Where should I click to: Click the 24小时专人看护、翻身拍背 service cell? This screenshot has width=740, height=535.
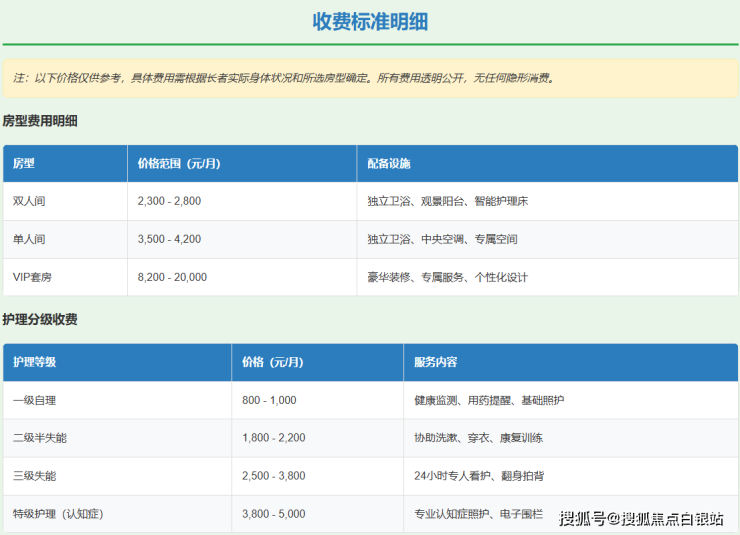(478, 476)
